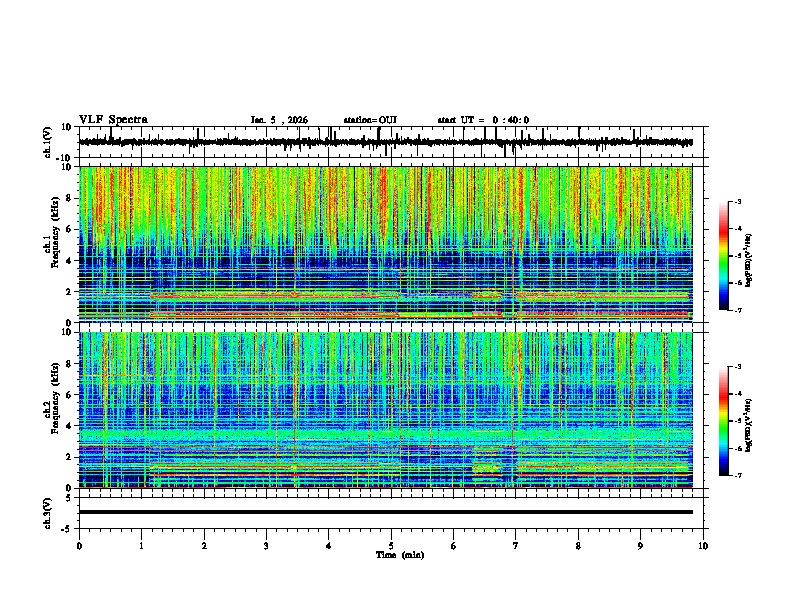Click the "-5" tick on ch.3(V) axis
This screenshot has height=612, width=792.
coord(68,529)
